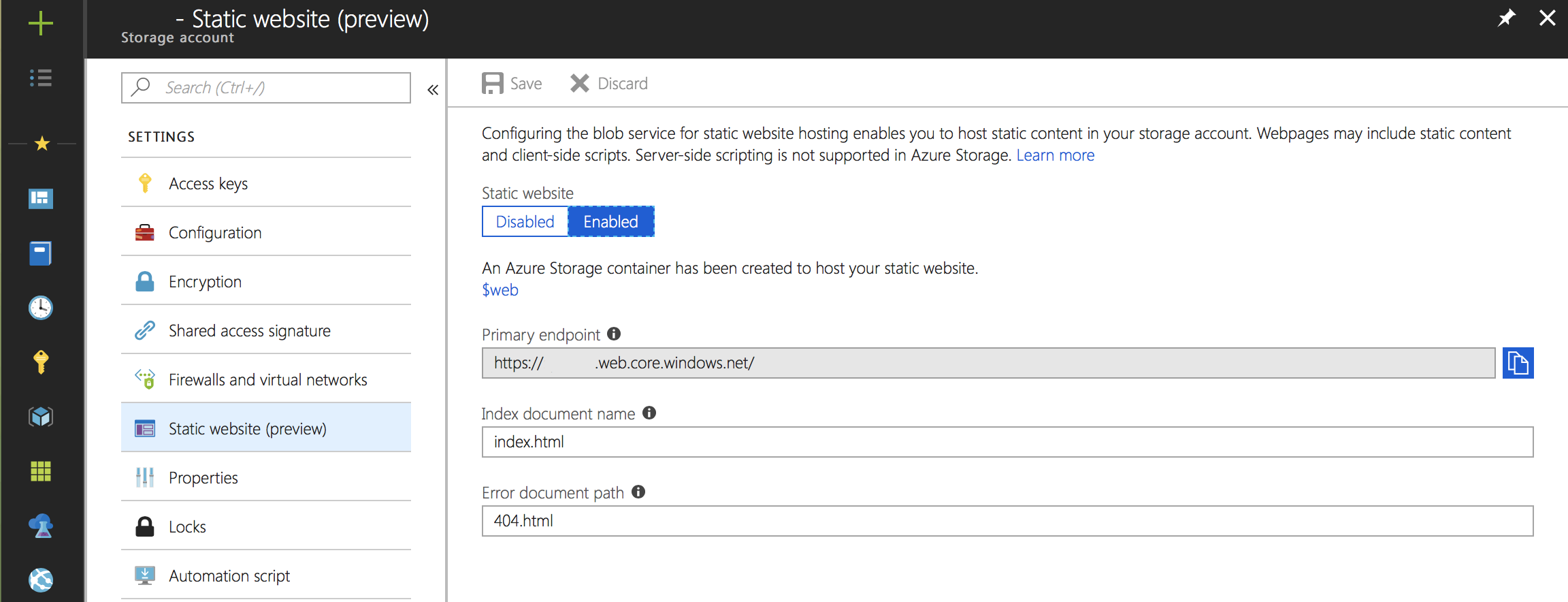Set Static website to Enabled
This screenshot has width=1568, height=602.
[x=611, y=221]
